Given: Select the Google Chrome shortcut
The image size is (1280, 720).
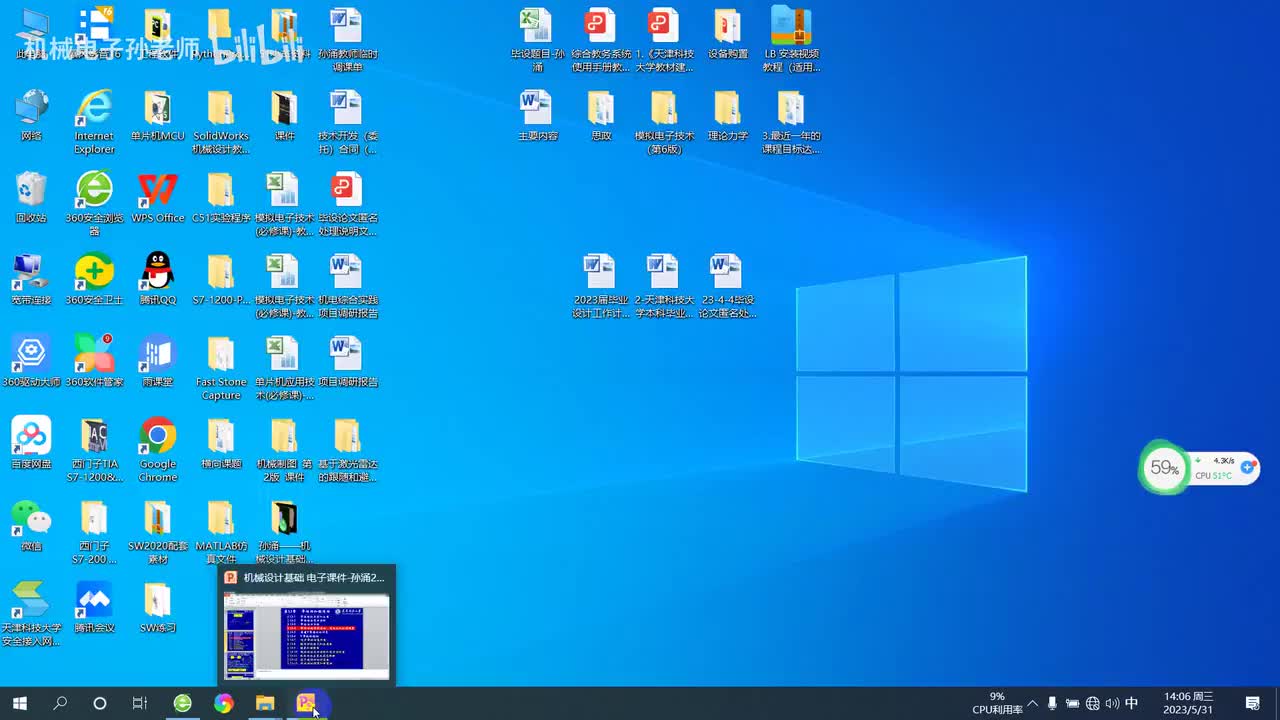Looking at the screenshot, I should pyautogui.click(x=158, y=450).
